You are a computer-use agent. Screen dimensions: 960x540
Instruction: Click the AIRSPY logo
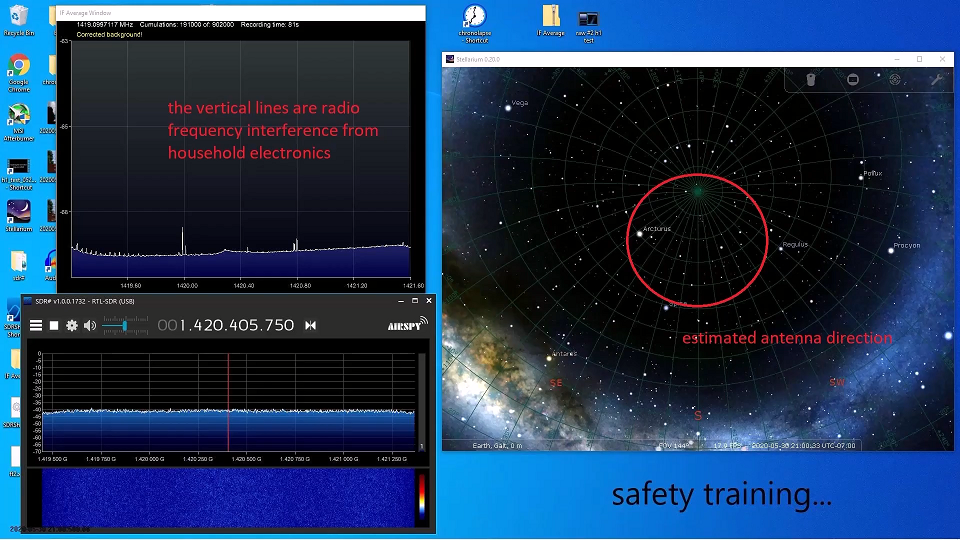[x=407, y=324]
